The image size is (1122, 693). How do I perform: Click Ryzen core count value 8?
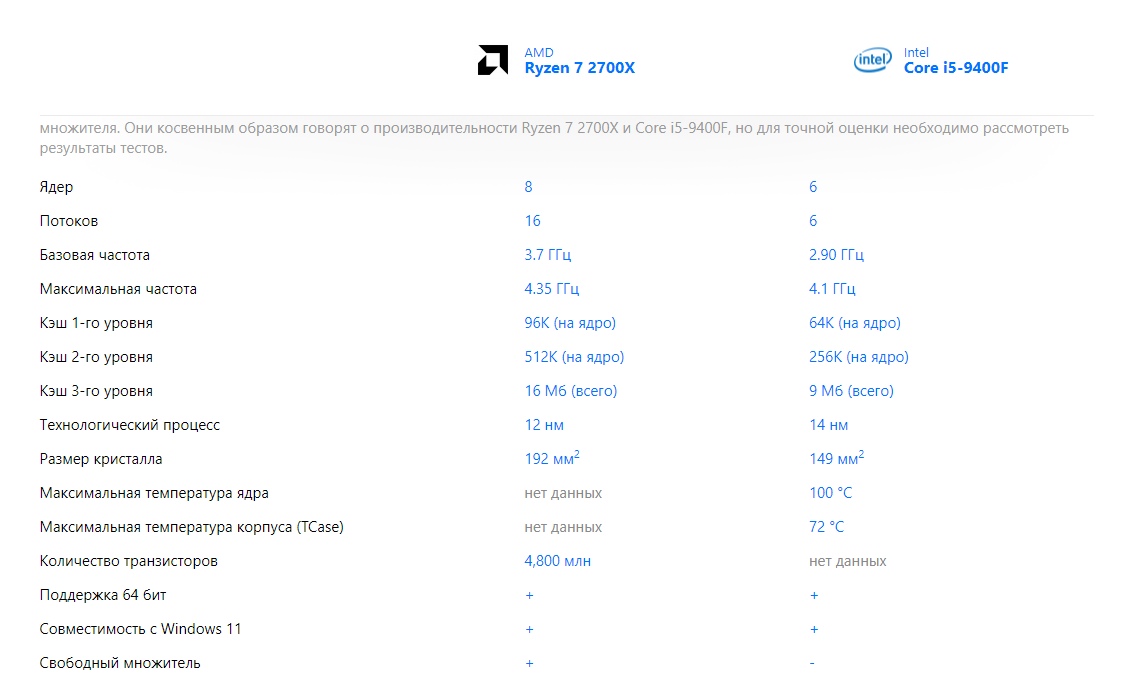point(528,187)
